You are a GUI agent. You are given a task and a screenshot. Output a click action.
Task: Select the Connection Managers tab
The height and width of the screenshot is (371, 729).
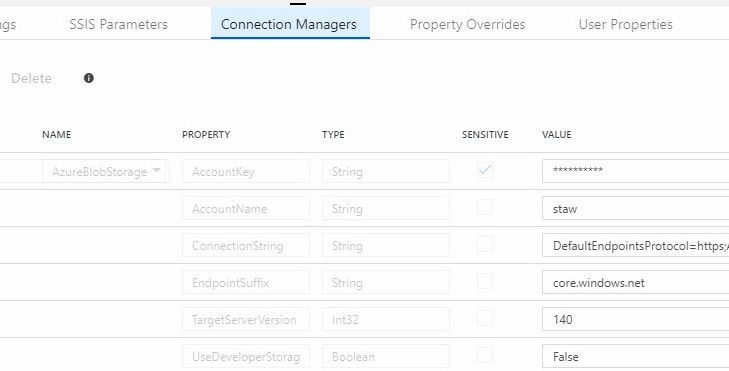pyautogui.click(x=290, y=23)
